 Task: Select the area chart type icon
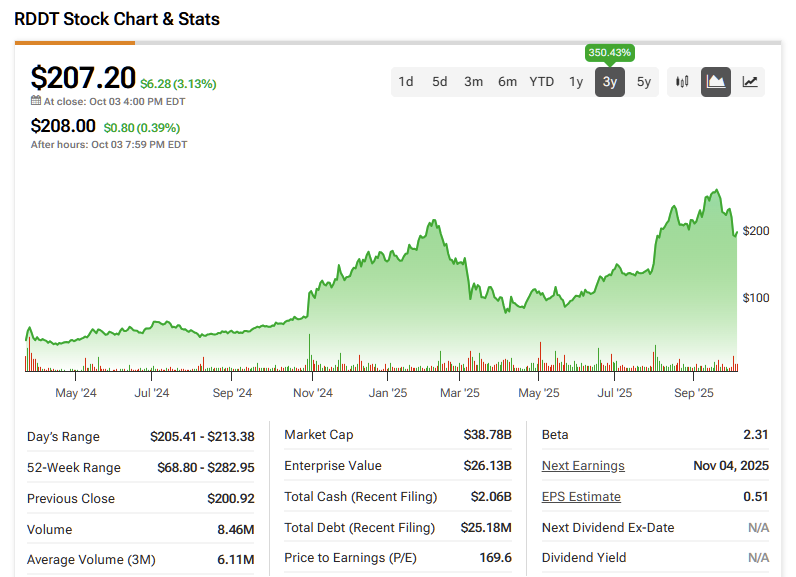[x=716, y=82]
